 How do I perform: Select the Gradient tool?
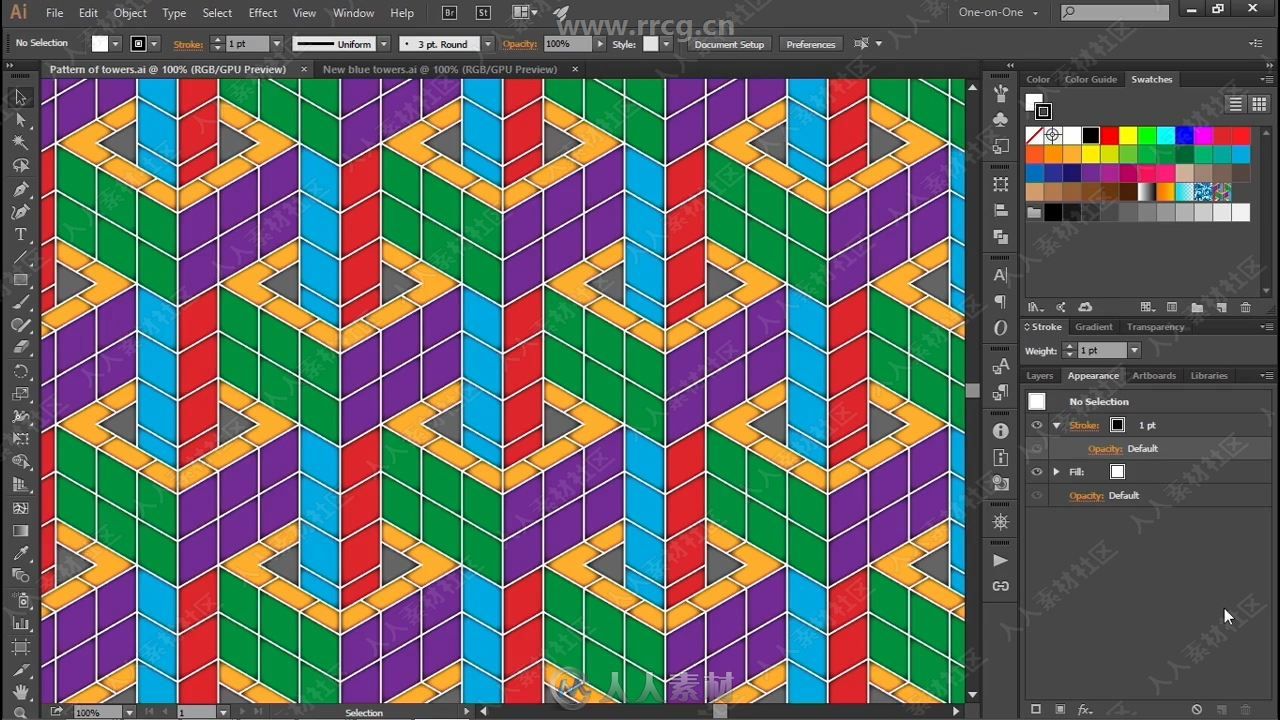click(x=21, y=530)
